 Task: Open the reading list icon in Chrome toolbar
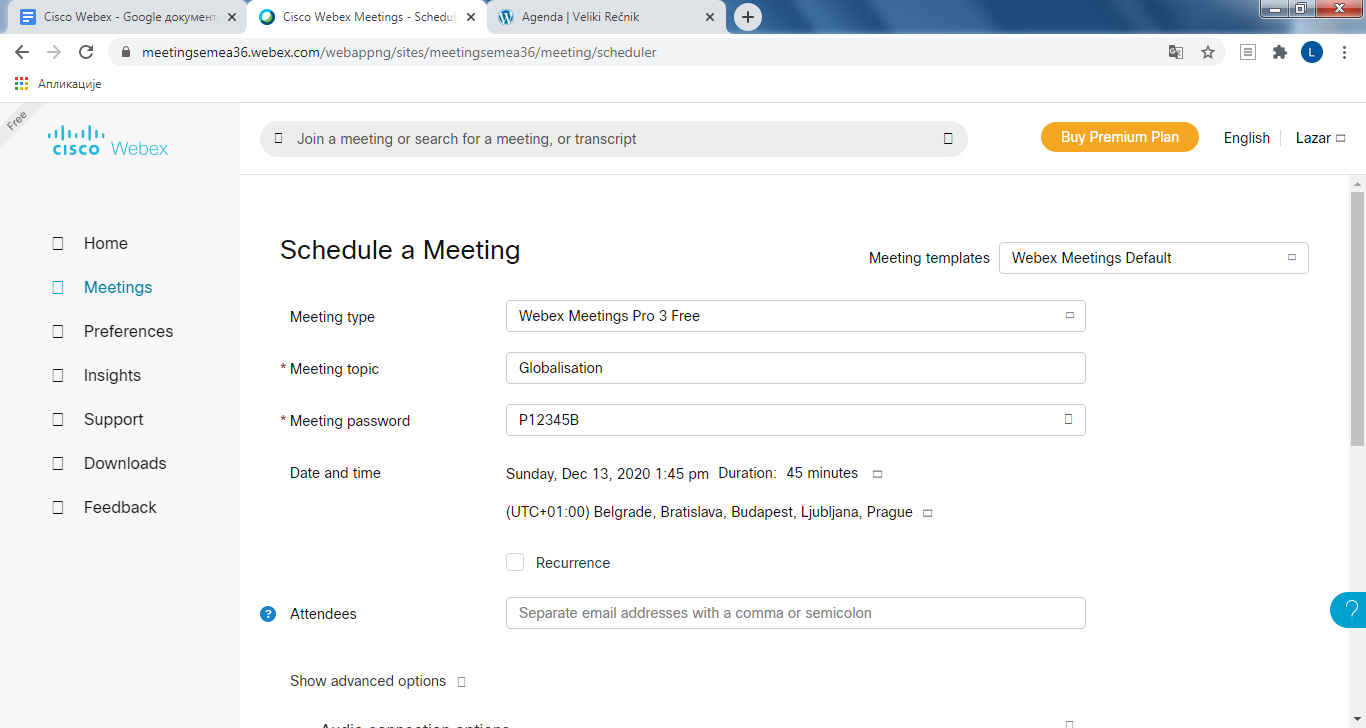pos(1248,52)
